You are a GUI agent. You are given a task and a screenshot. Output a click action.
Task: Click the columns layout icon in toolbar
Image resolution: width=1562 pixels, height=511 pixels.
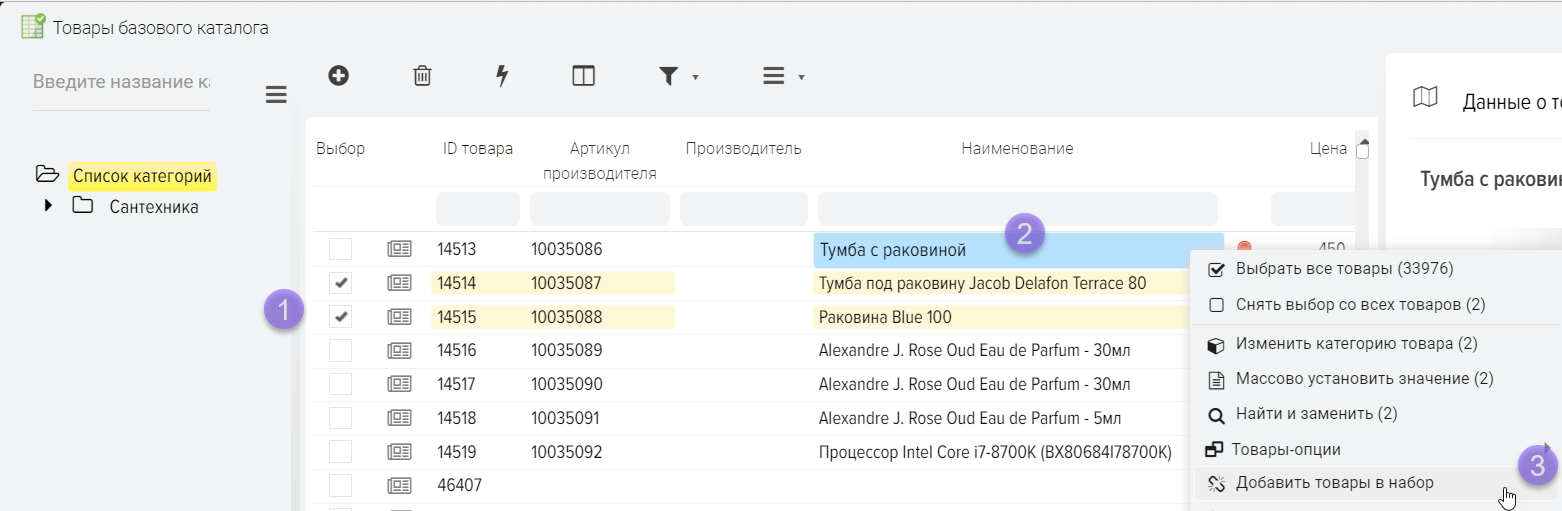[x=583, y=76]
